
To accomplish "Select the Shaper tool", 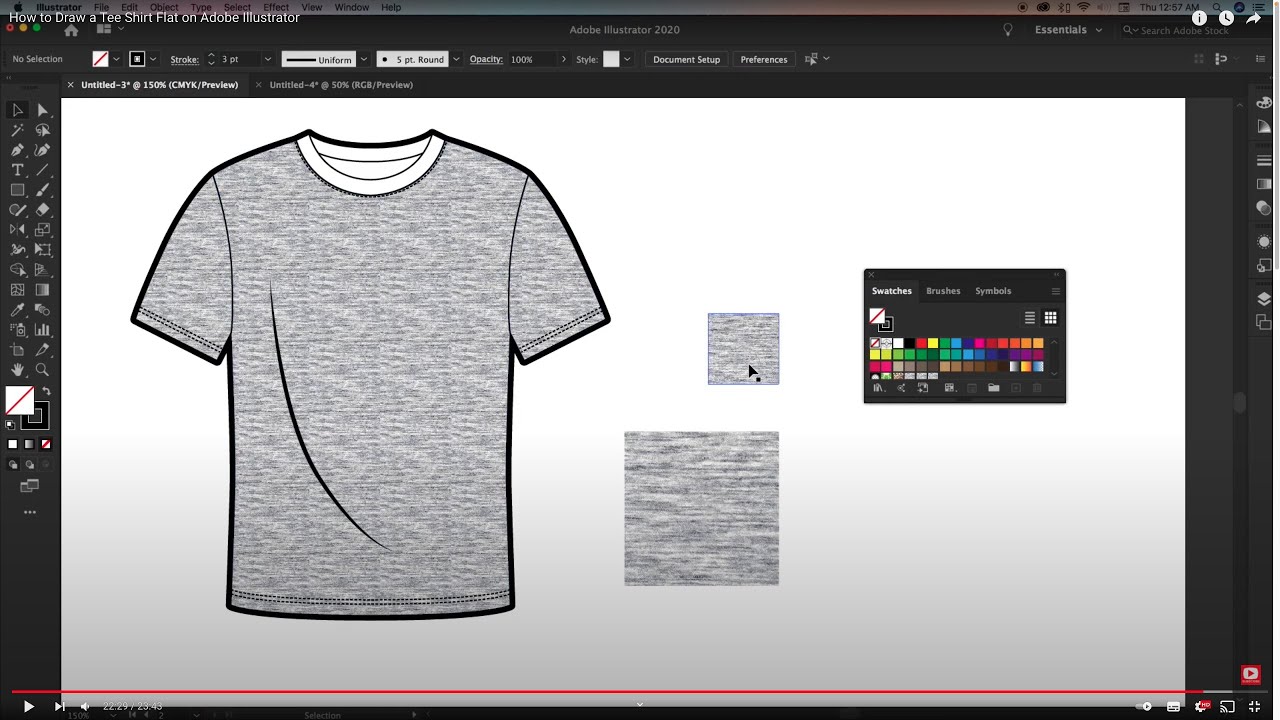I will point(17,210).
